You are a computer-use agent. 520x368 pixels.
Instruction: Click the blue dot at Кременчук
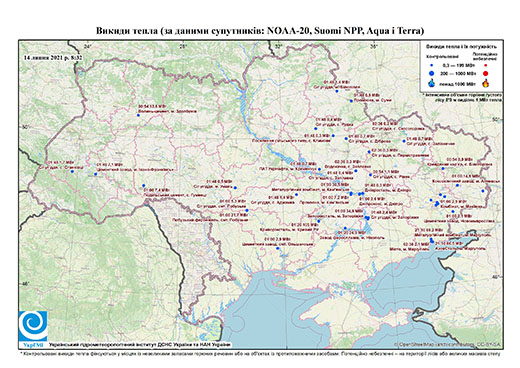point(319,169)
